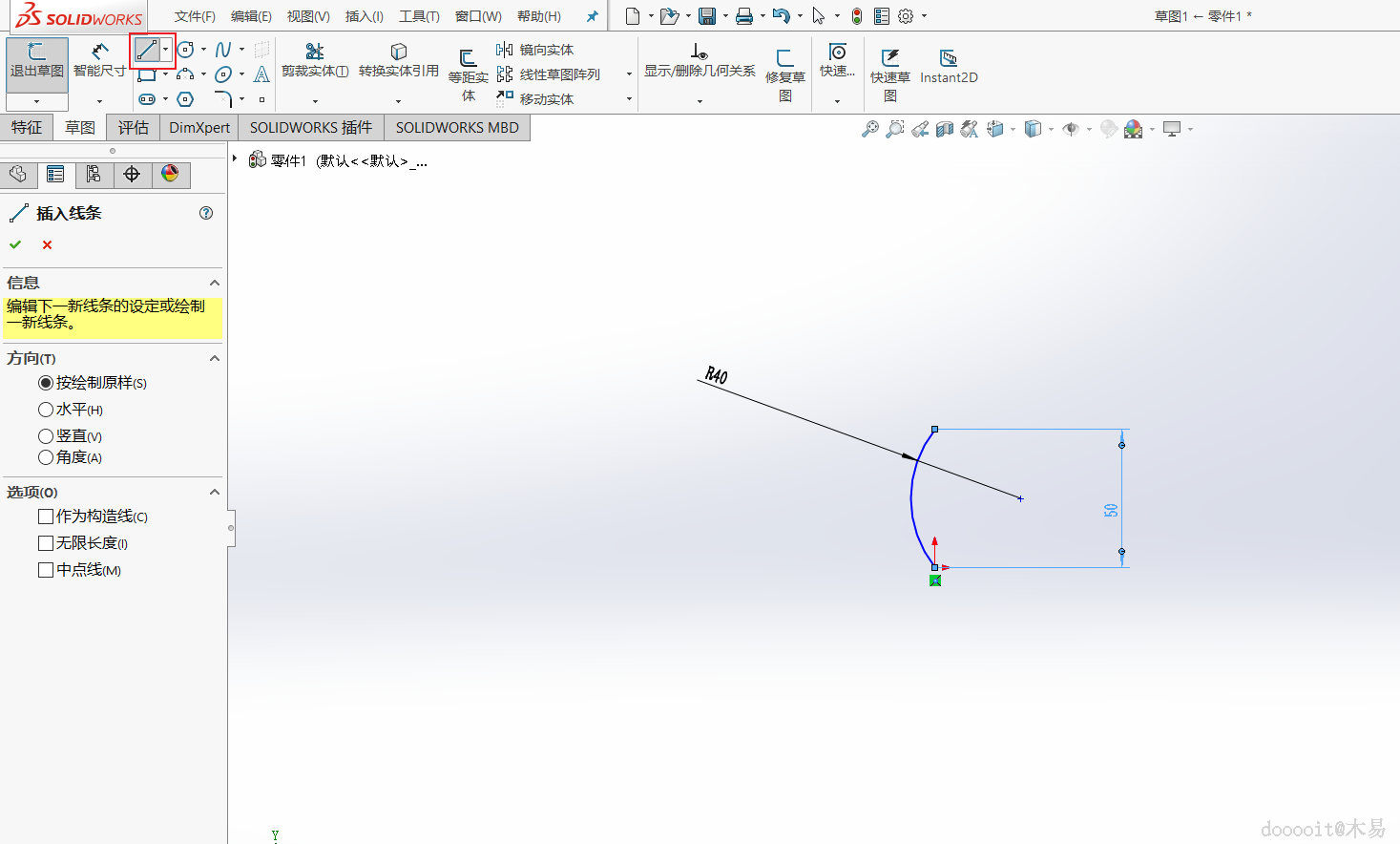Check the 无限长度 (infinite length) option
The height and width of the screenshot is (844, 1400).
click(46, 543)
